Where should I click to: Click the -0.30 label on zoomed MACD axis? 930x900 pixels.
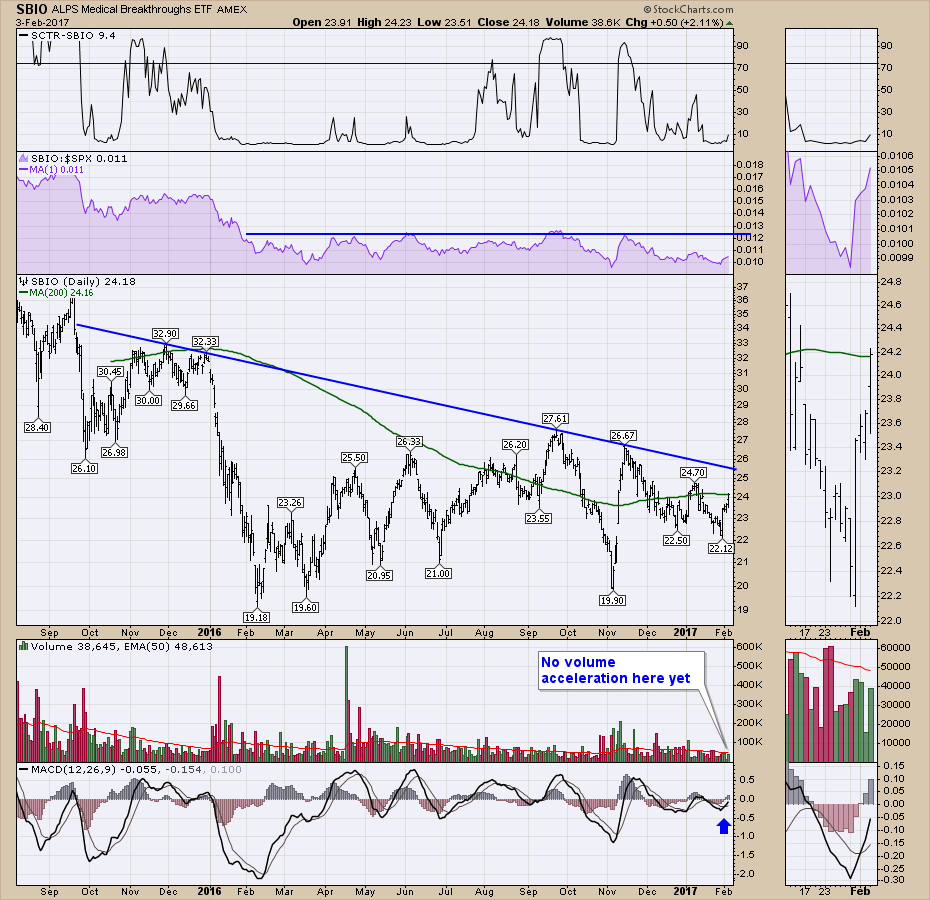pos(893,880)
